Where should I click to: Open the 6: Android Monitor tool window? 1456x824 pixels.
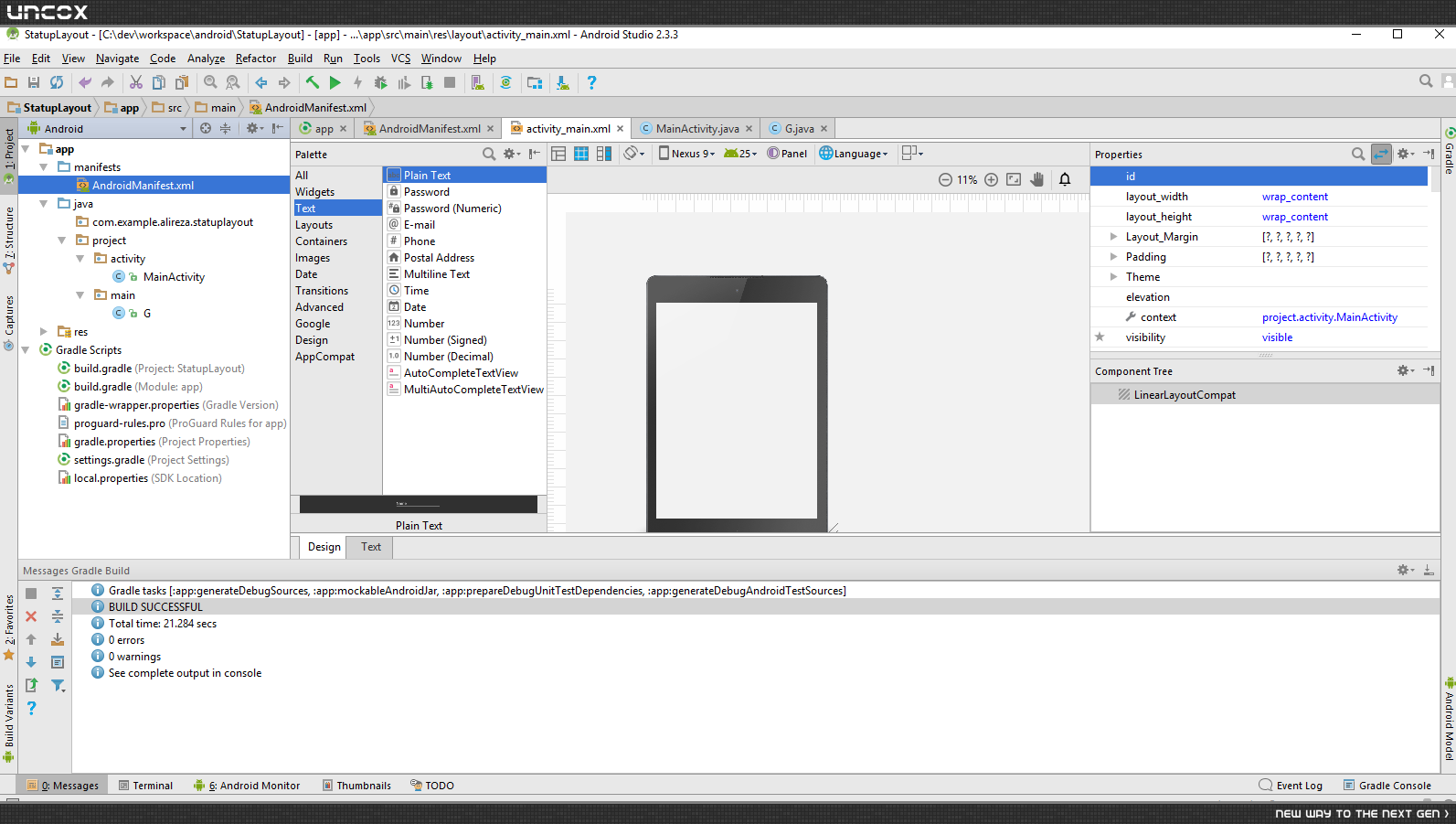pos(247,786)
